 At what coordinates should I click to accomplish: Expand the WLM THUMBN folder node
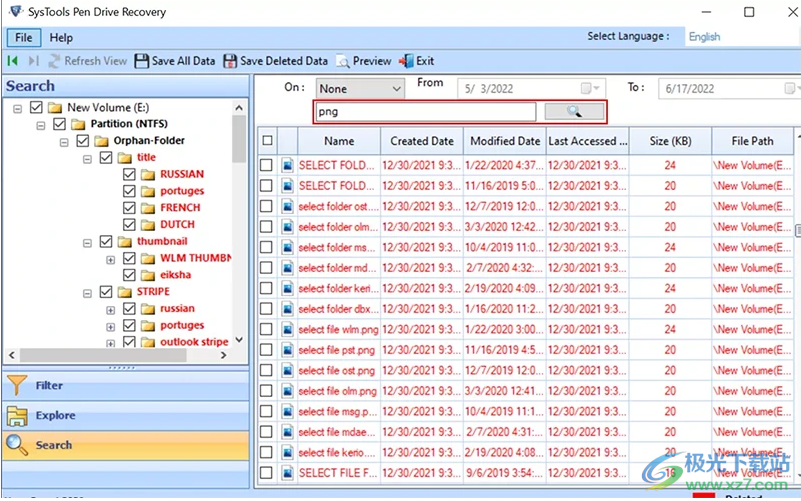111,259
